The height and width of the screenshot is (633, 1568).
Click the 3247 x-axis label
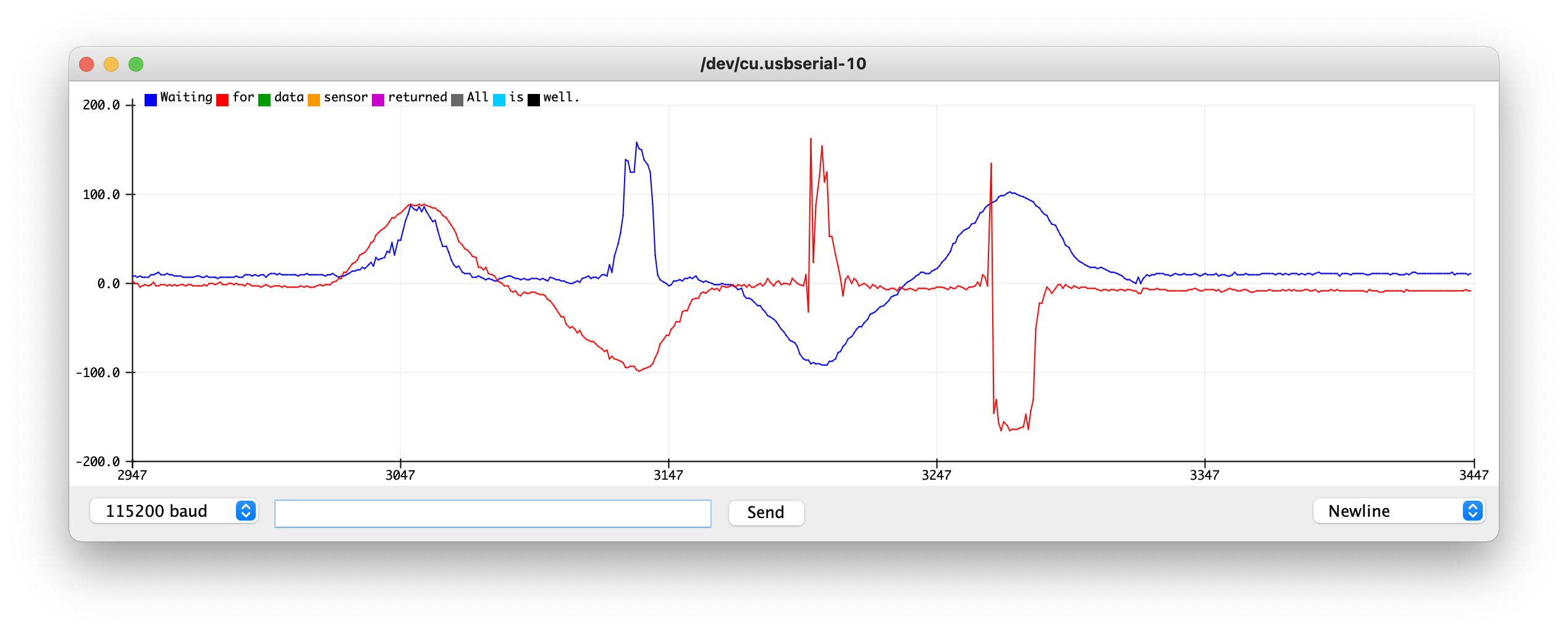[937, 475]
